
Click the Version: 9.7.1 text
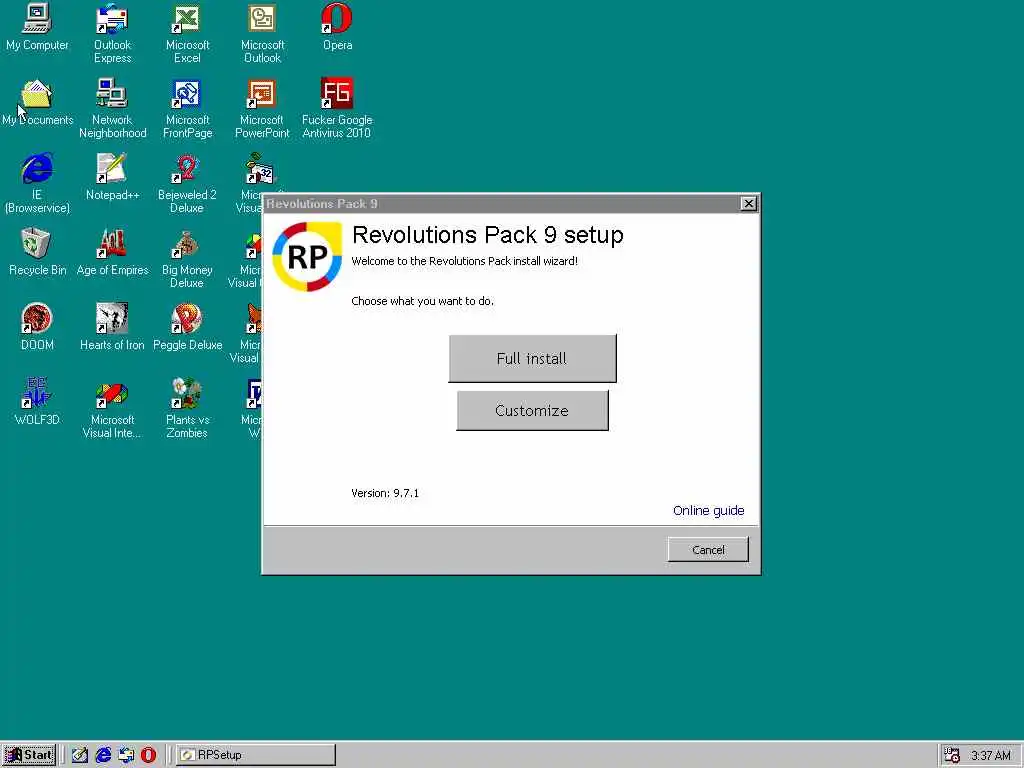click(385, 493)
